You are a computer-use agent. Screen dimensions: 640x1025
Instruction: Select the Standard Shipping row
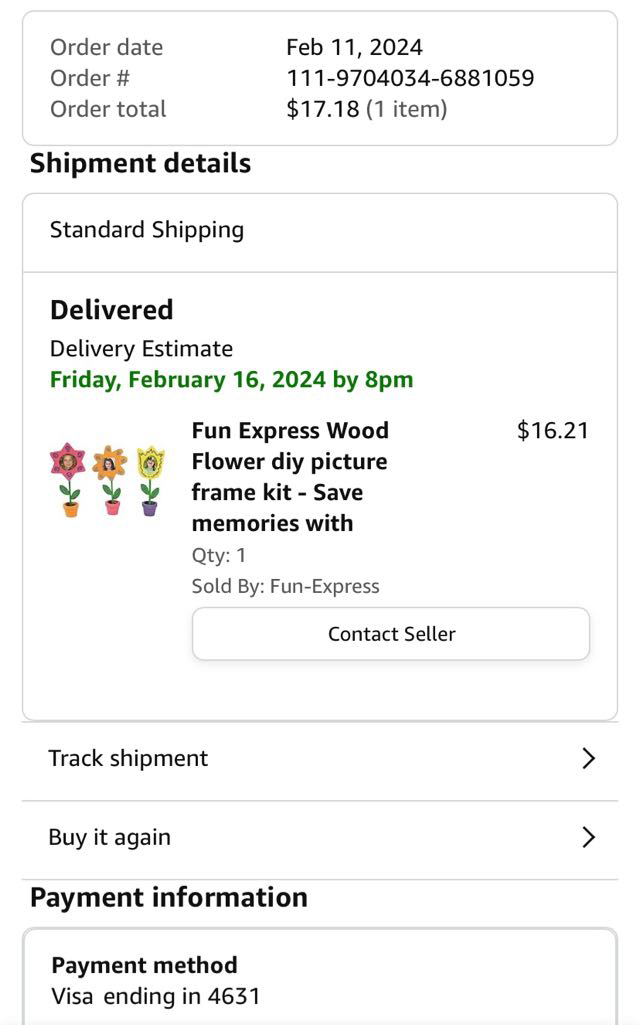tap(147, 230)
